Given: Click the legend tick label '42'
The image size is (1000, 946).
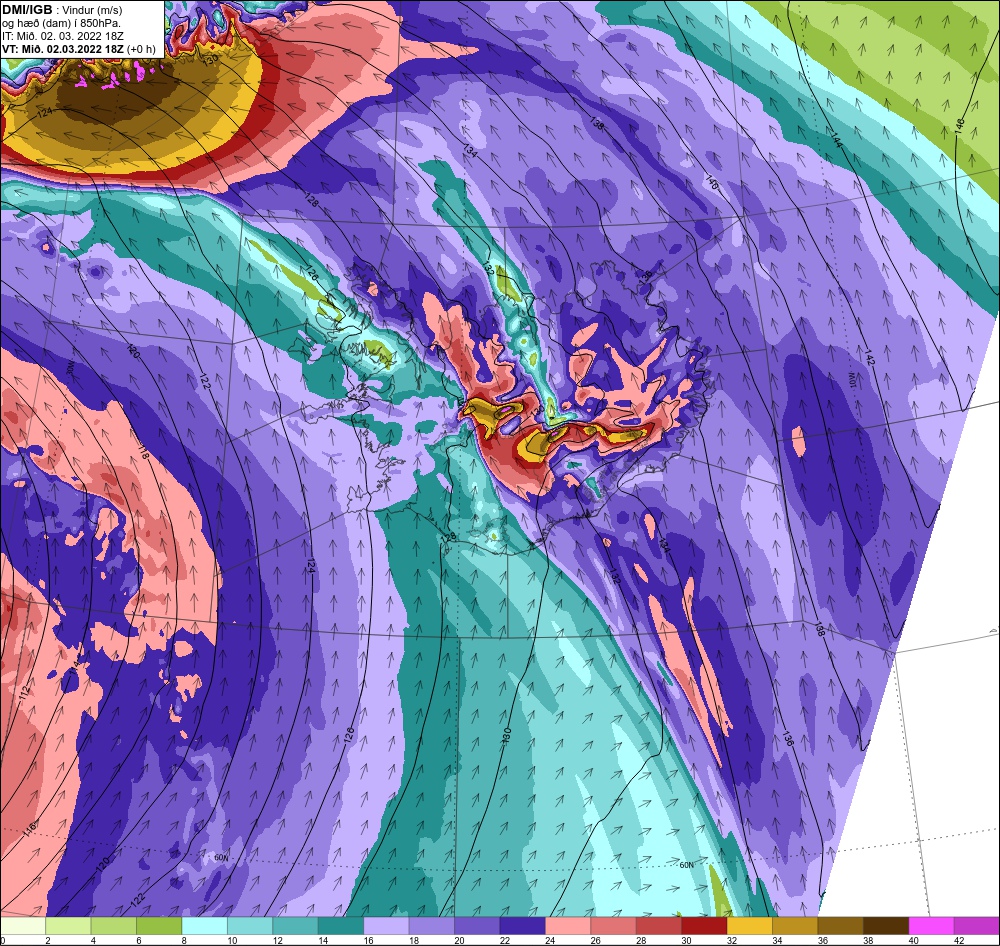Looking at the screenshot, I should 959,940.
